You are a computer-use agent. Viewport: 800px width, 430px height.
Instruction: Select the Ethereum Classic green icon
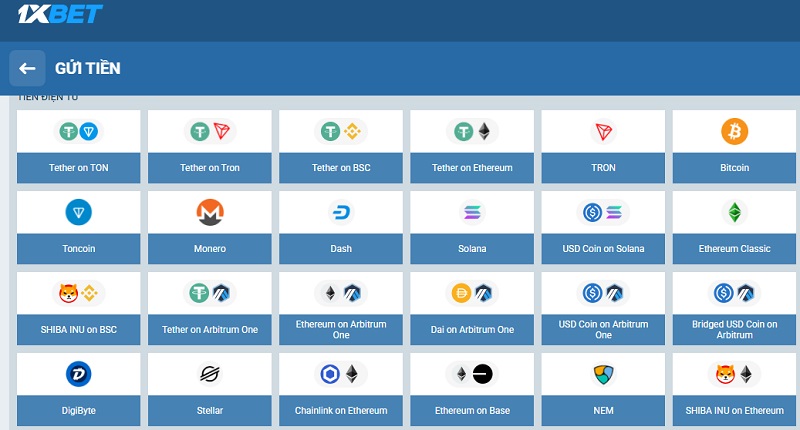pos(734,212)
